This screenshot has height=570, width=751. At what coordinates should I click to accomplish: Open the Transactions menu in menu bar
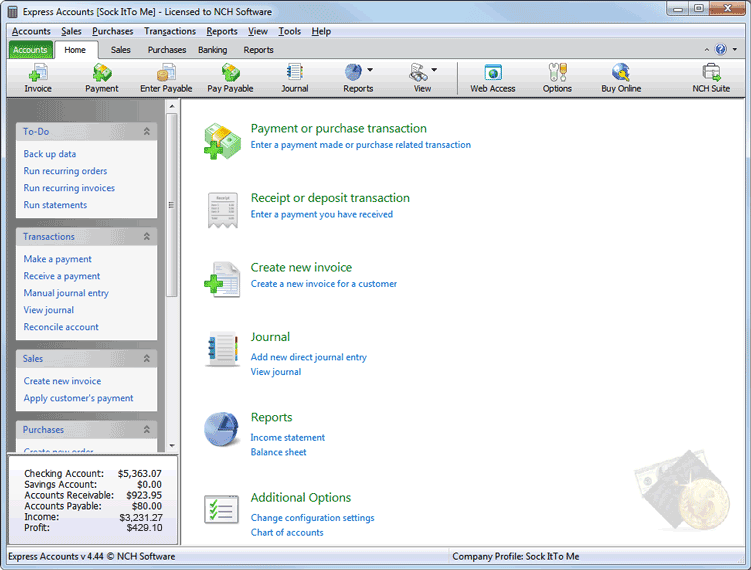tap(170, 31)
